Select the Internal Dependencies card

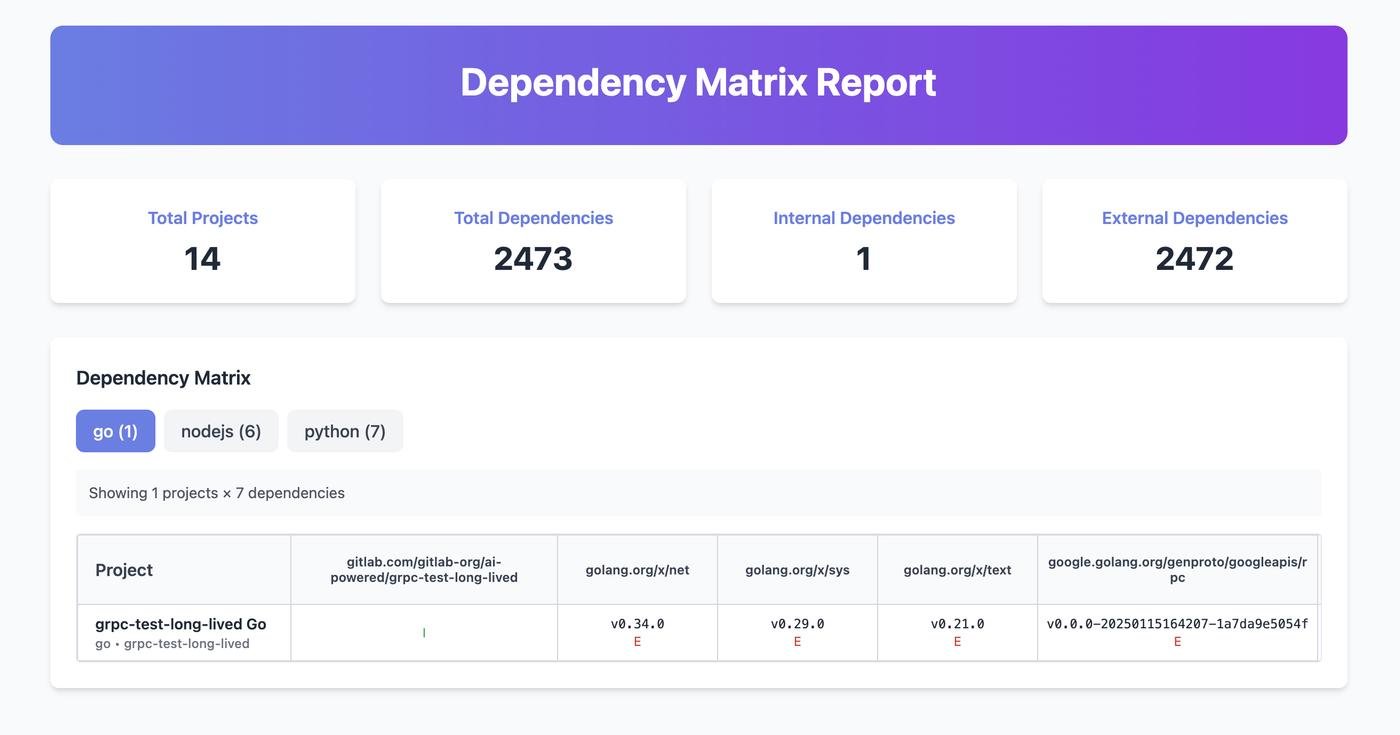coord(864,241)
